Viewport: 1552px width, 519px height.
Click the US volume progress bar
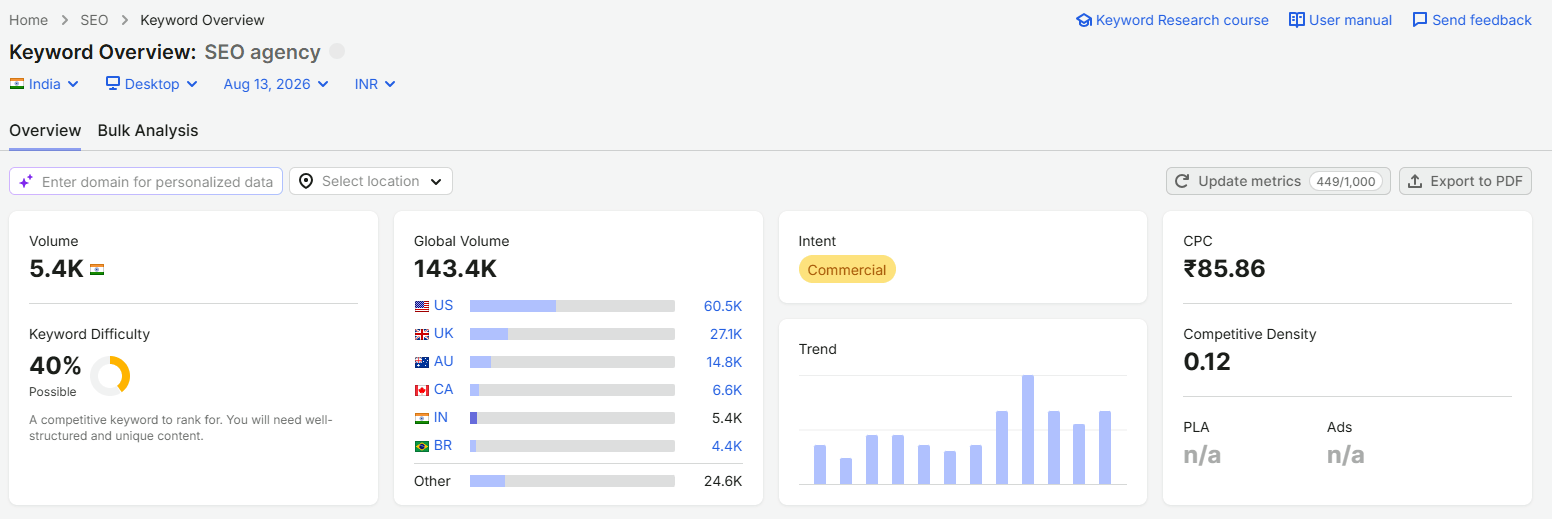tap(572, 306)
